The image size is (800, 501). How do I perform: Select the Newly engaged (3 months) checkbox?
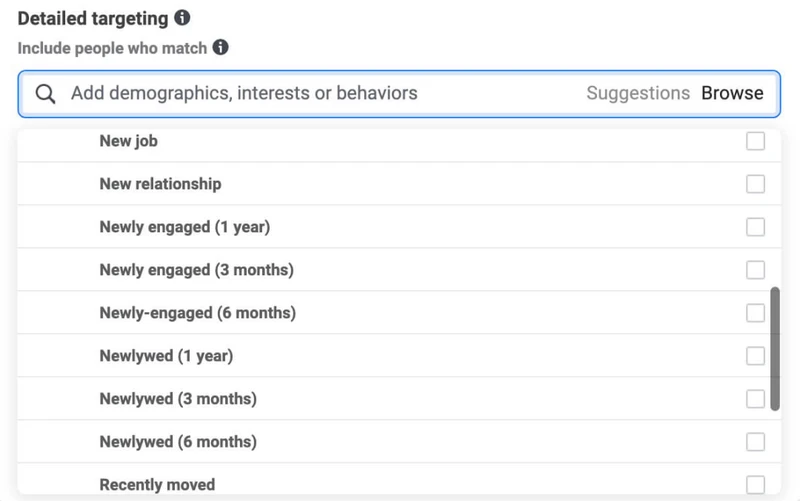[755, 270]
